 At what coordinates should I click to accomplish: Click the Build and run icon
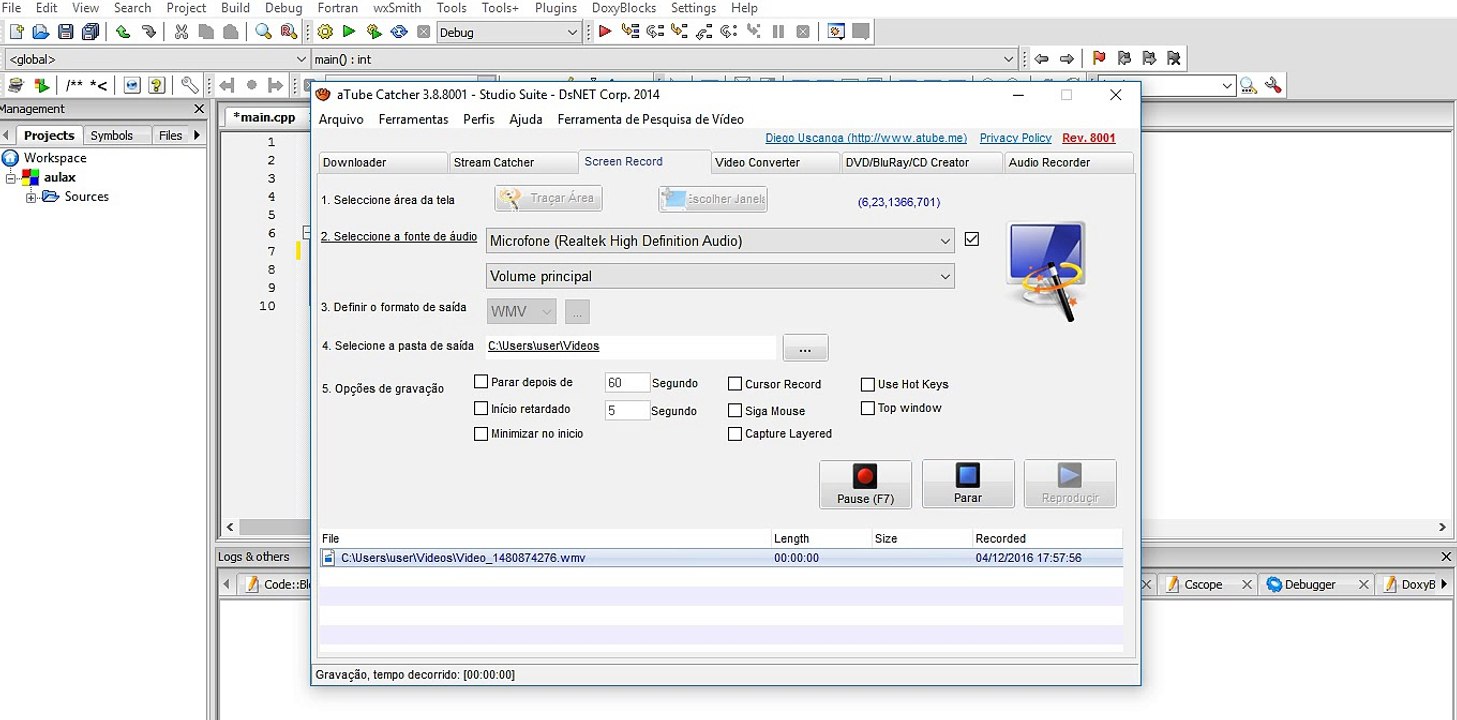(x=375, y=32)
